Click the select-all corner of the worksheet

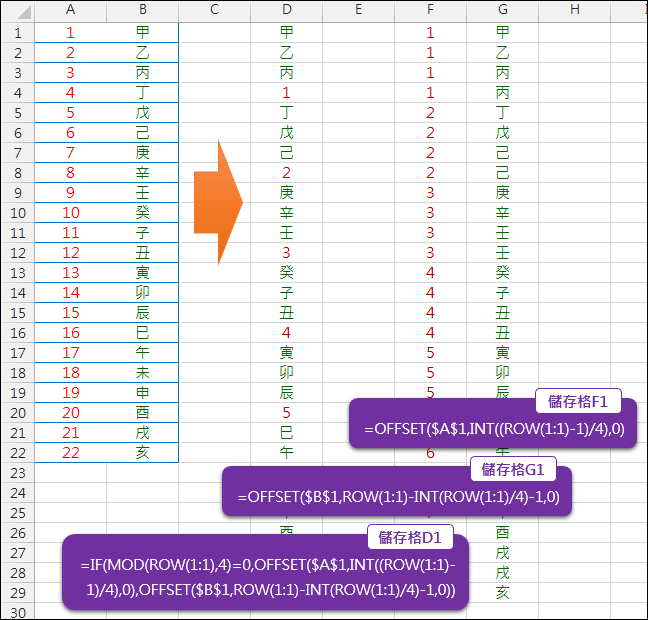17,10
